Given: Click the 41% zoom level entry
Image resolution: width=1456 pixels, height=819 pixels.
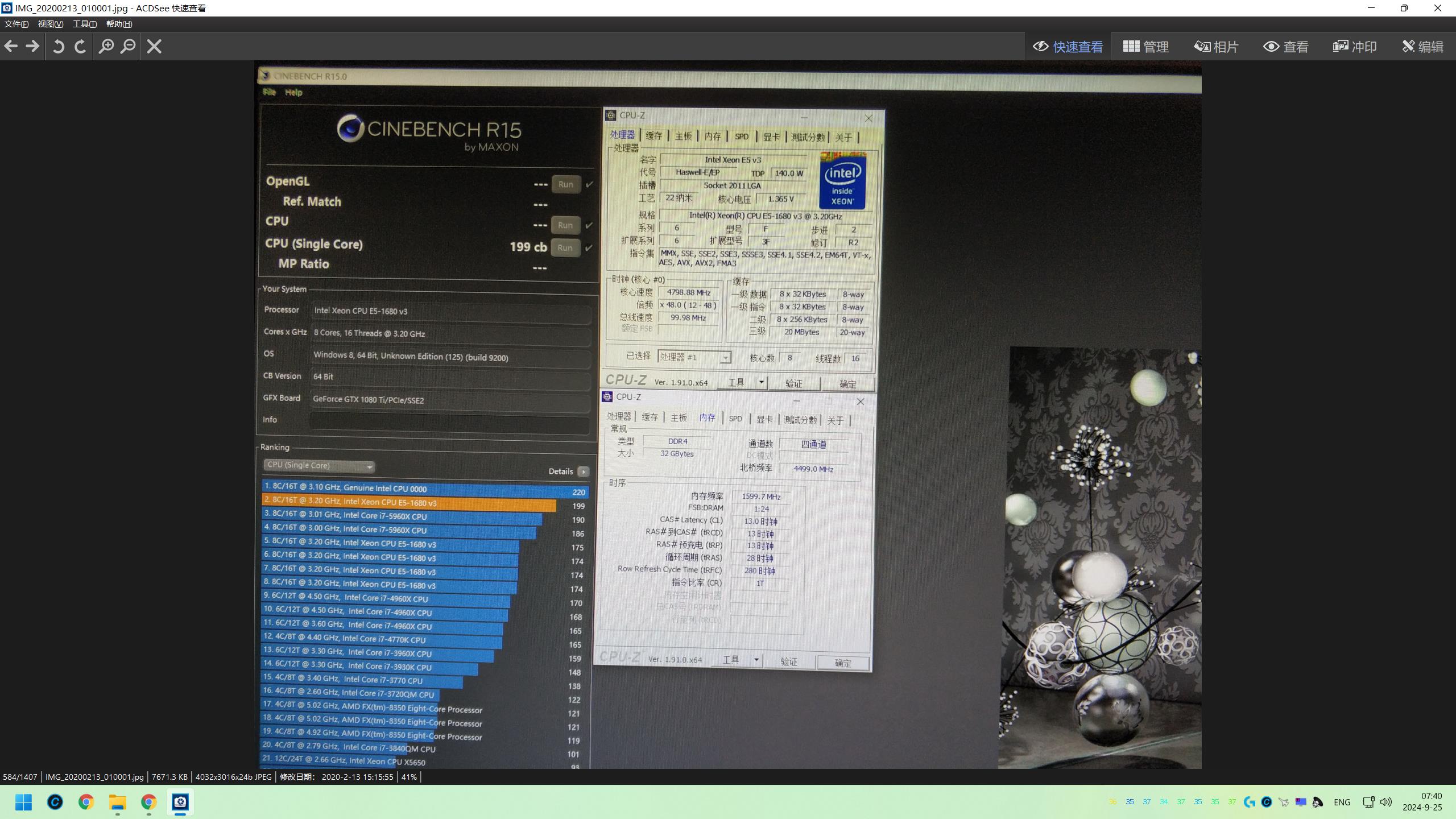Looking at the screenshot, I should click(409, 777).
